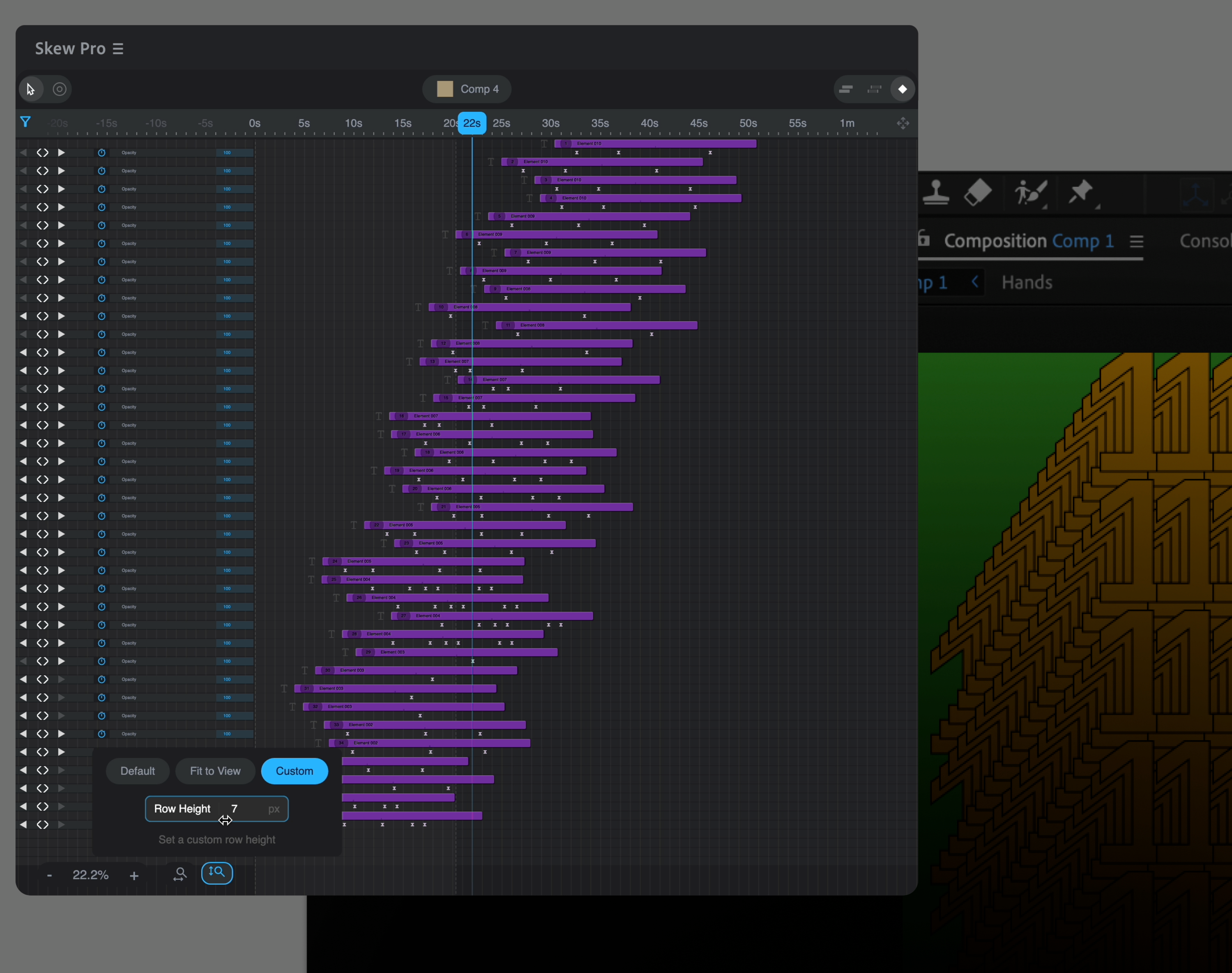Viewport: 1232px width, 973px height.
Task: Click the horizontal zoom magnifier icon
Action: coord(180,874)
